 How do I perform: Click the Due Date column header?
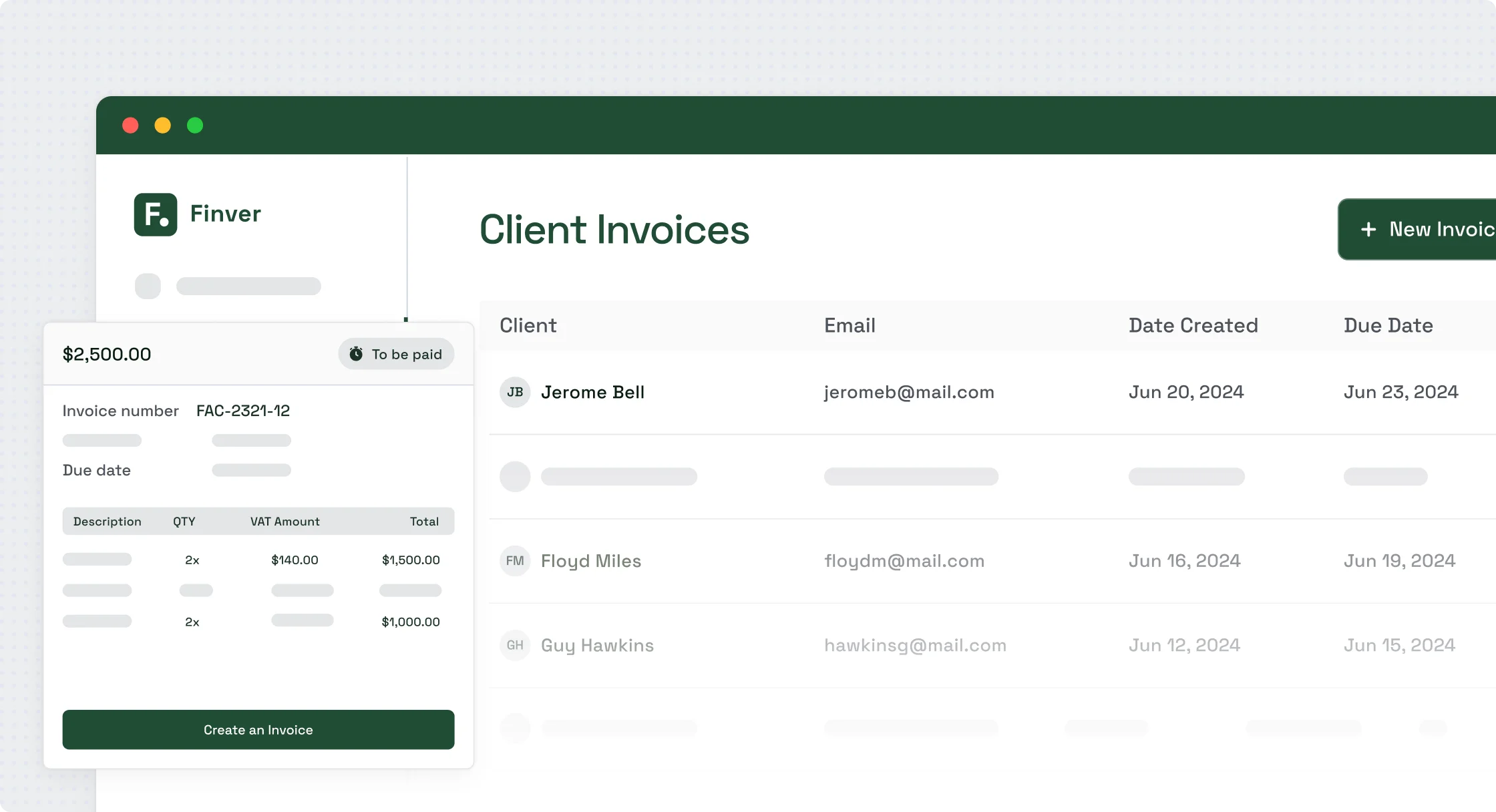(1388, 325)
